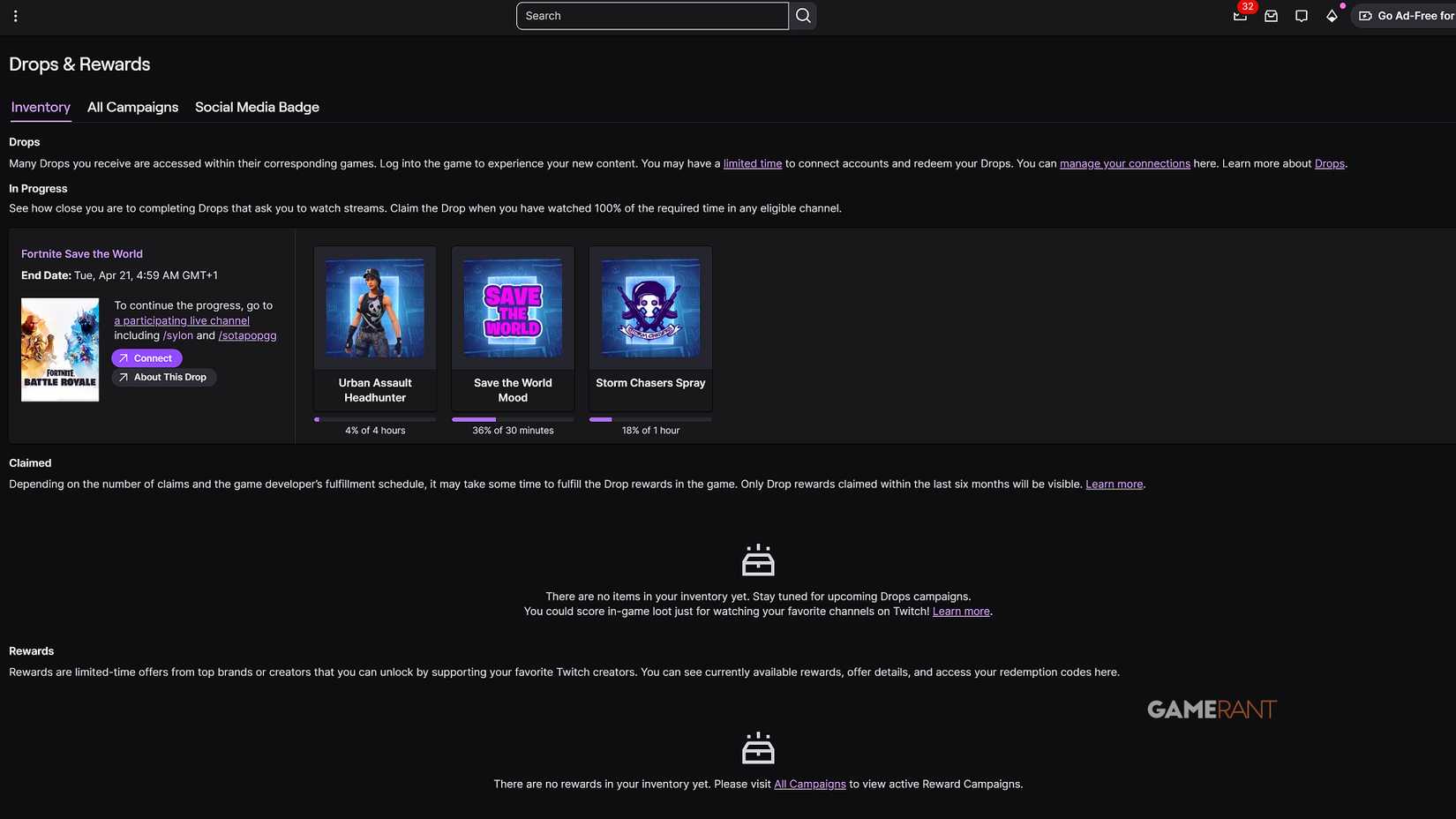The image size is (1456, 819).
Task: Click the Turbo icon on the Go Ad-Free button
Action: [1365, 15]
